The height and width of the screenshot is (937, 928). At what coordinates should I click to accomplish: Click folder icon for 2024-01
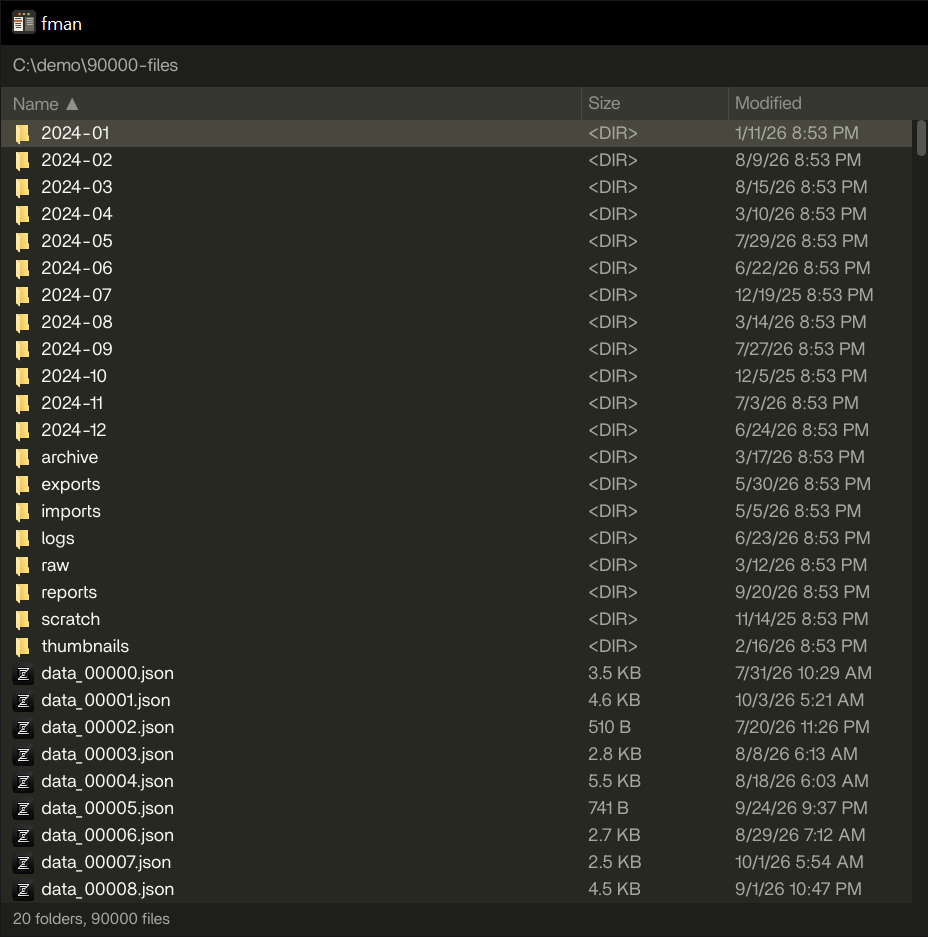pyautogui.click(x=22, y=133)
